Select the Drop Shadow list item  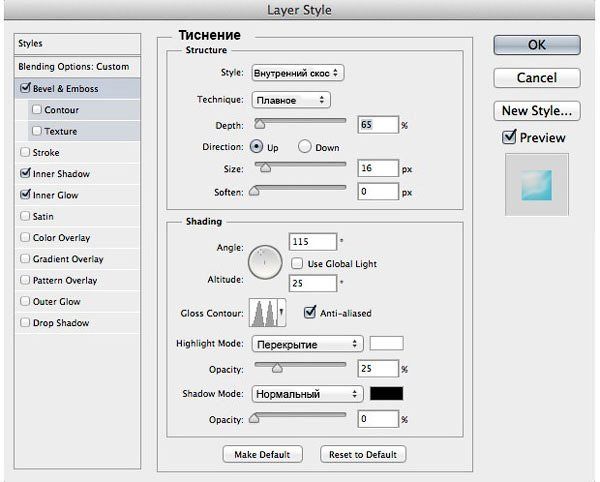(x=24, y=323)
